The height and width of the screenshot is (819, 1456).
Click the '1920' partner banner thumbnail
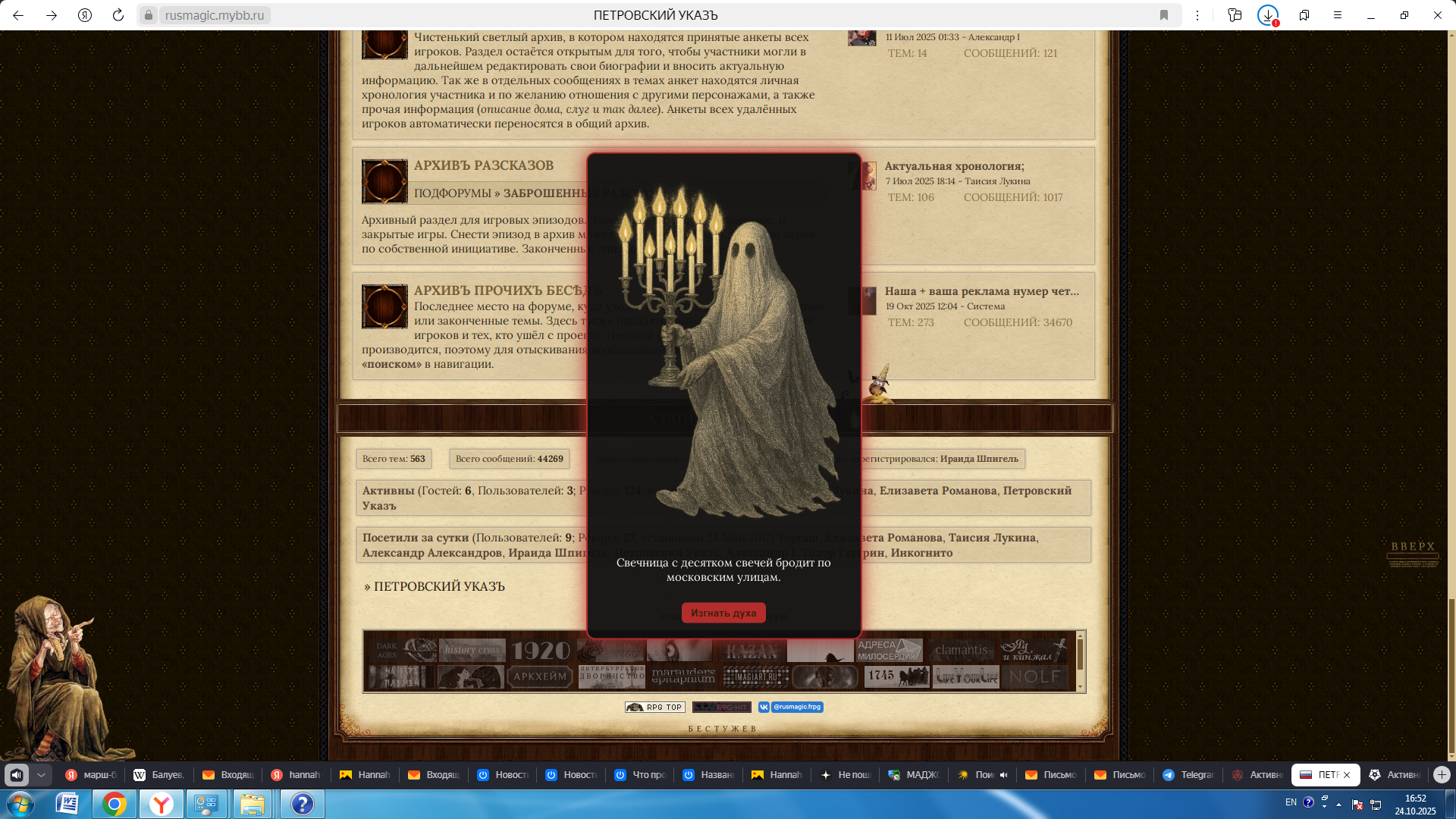540,650
